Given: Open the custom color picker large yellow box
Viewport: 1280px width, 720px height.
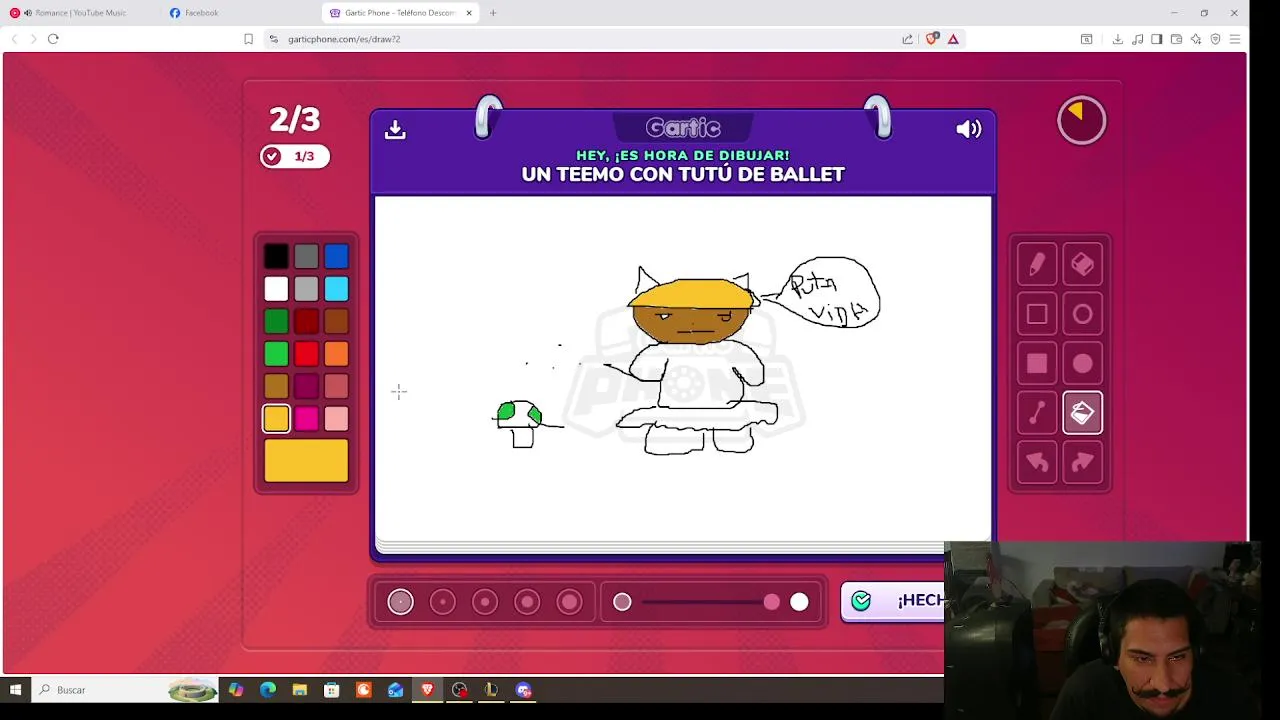Looking at the screenshot, I should 306,461.
